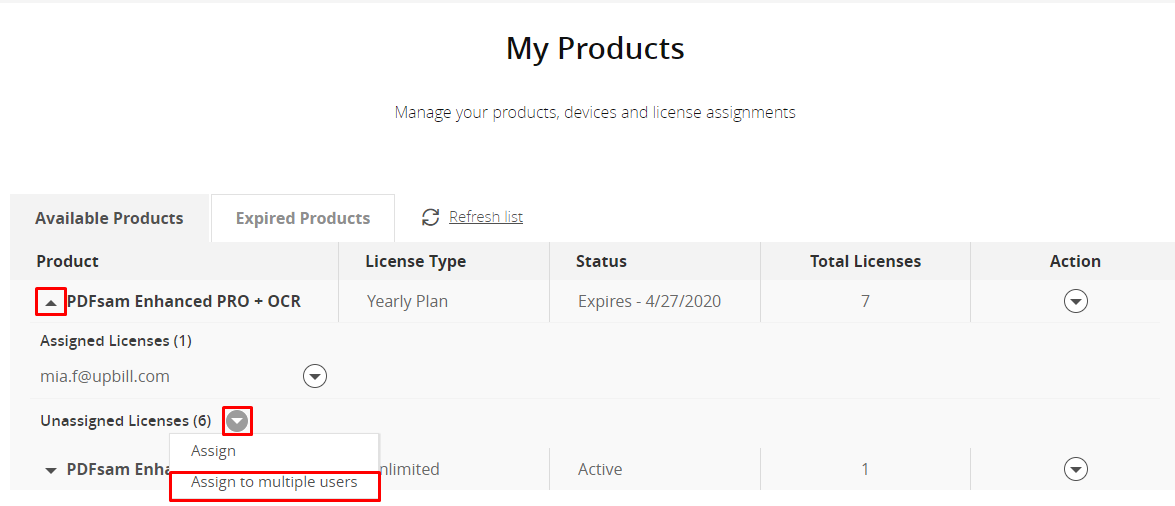Click the Status column header
This screenshot has width=1175, height=506.
coord(601,262)
